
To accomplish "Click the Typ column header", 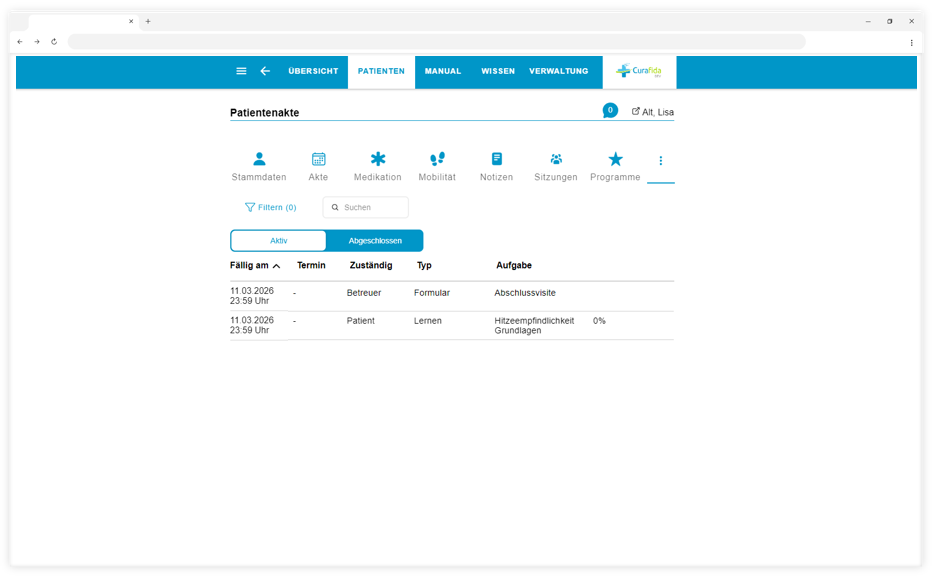I will pyautogui.click(x=424, y=265).
